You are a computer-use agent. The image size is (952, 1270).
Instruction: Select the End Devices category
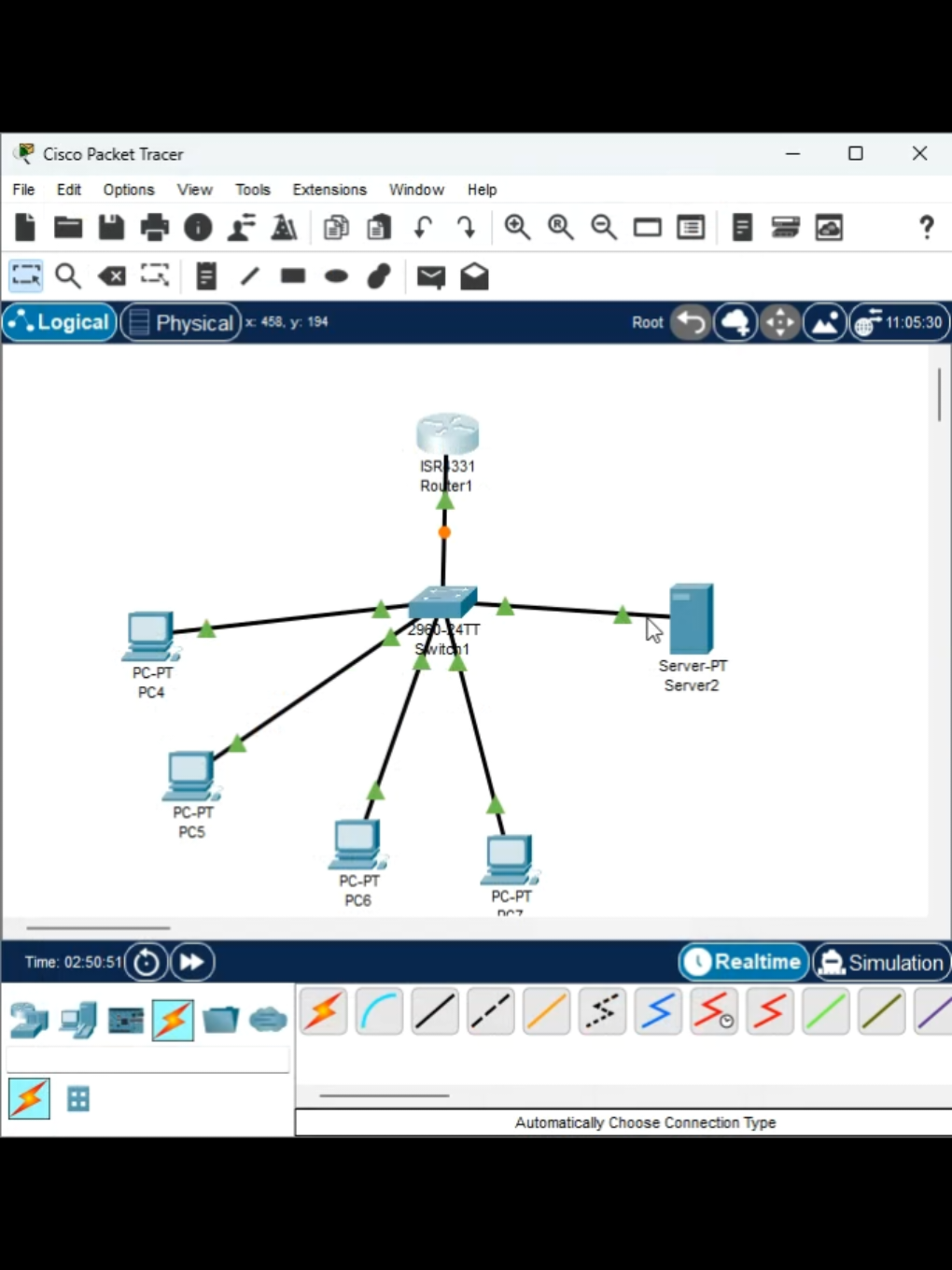tap(78, 1020)
